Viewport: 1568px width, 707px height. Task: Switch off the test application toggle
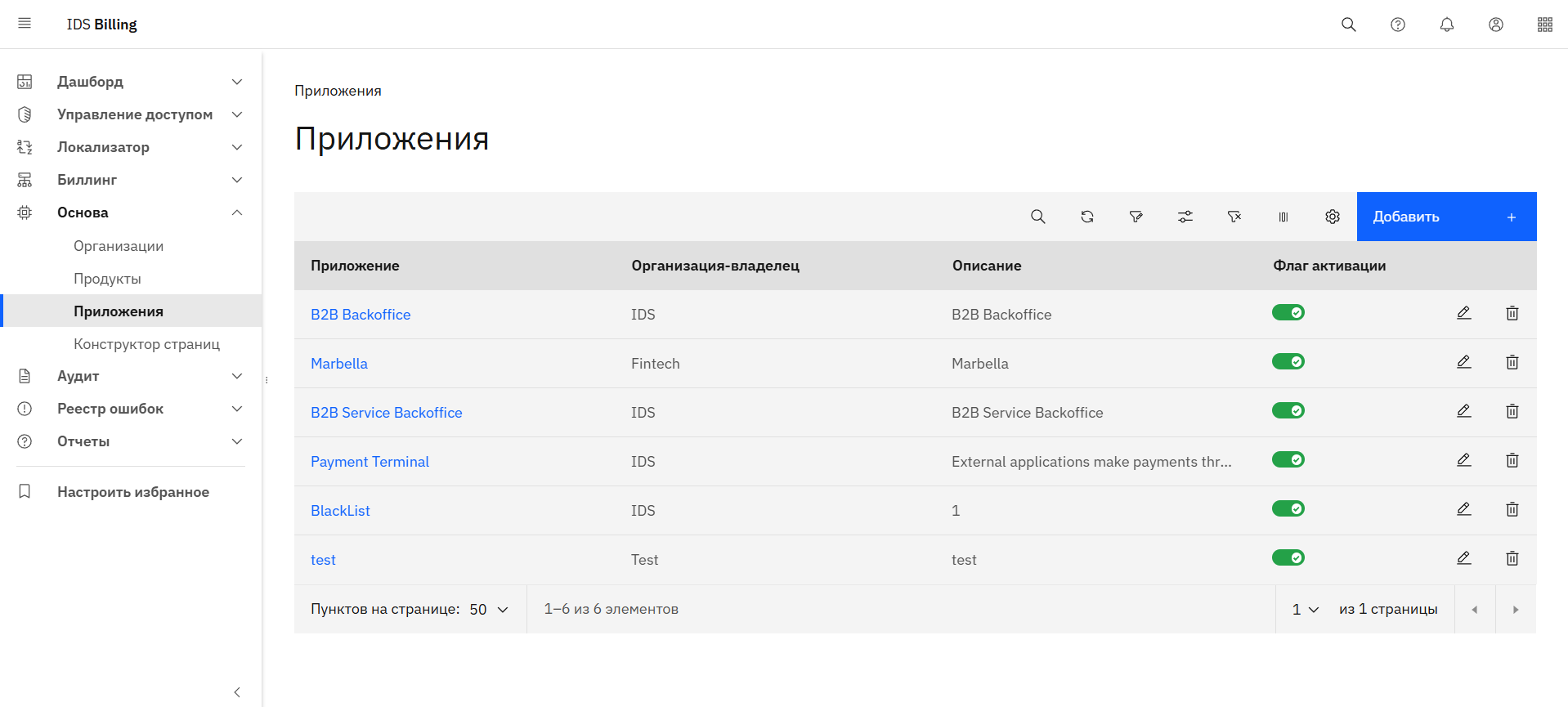[x=1288, y=558]
